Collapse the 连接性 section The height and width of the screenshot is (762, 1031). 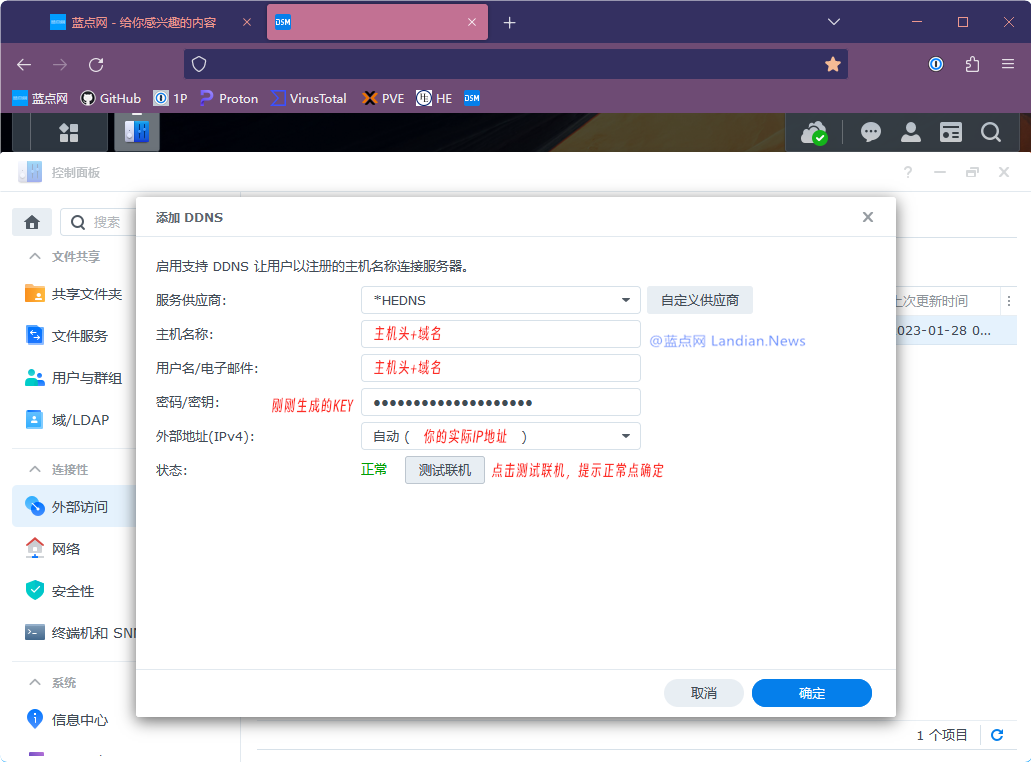[x=35, y=469]
